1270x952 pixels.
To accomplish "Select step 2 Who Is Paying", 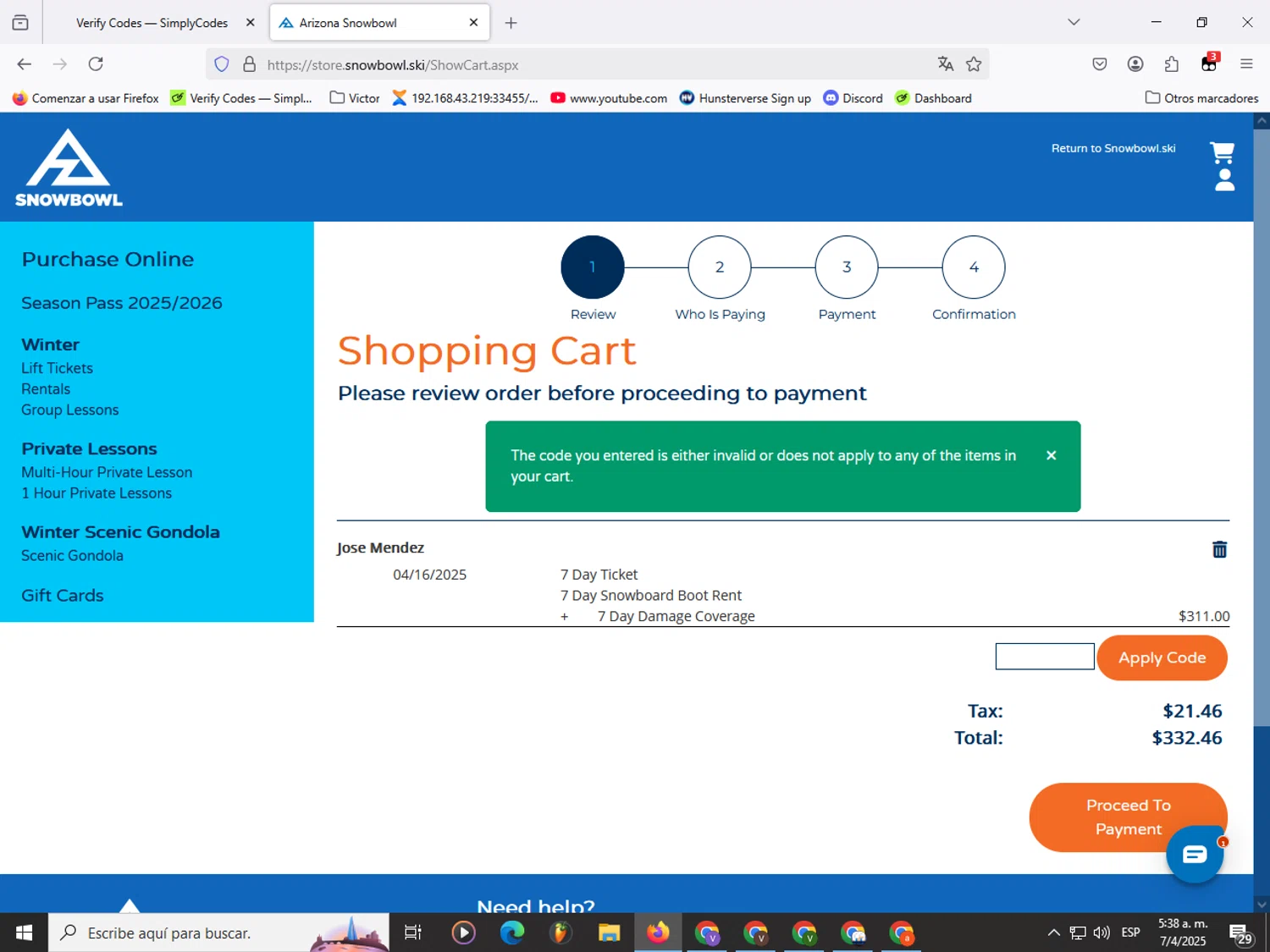I will [x=720, y=267].
